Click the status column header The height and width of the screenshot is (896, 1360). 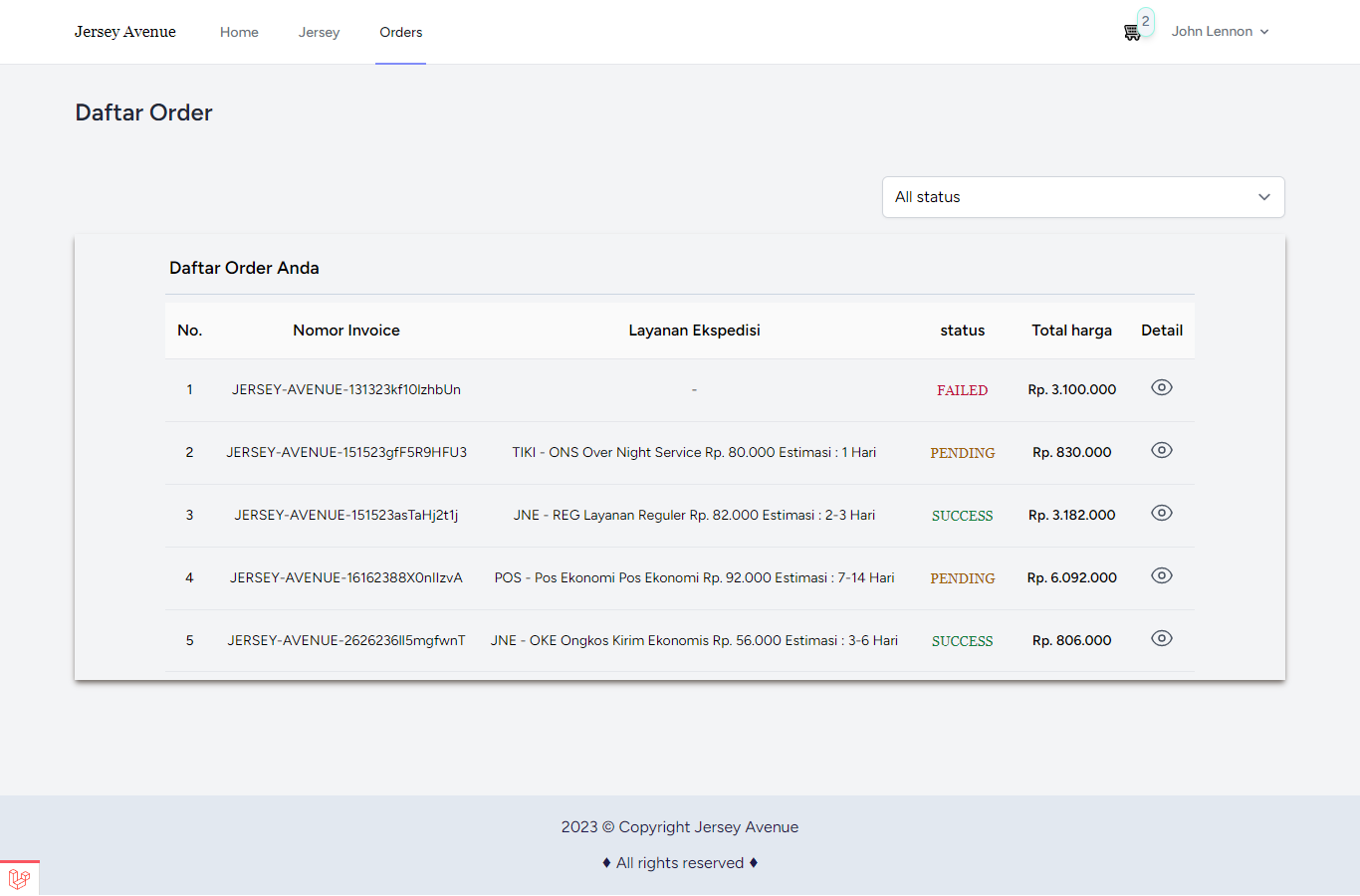click(963, 331)
